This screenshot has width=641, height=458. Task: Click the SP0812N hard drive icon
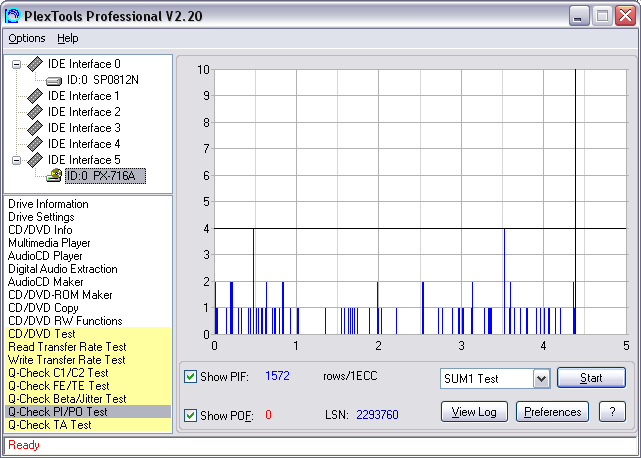tap(54, 81)
